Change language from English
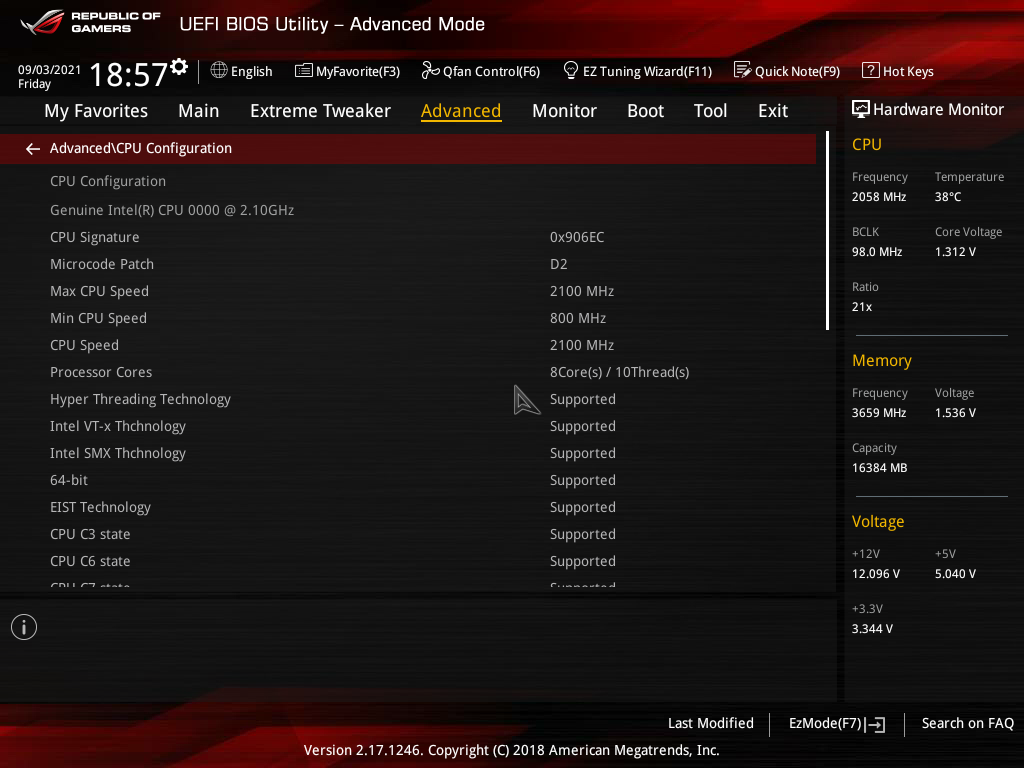1024x768 pixels. tap(251, 71)
